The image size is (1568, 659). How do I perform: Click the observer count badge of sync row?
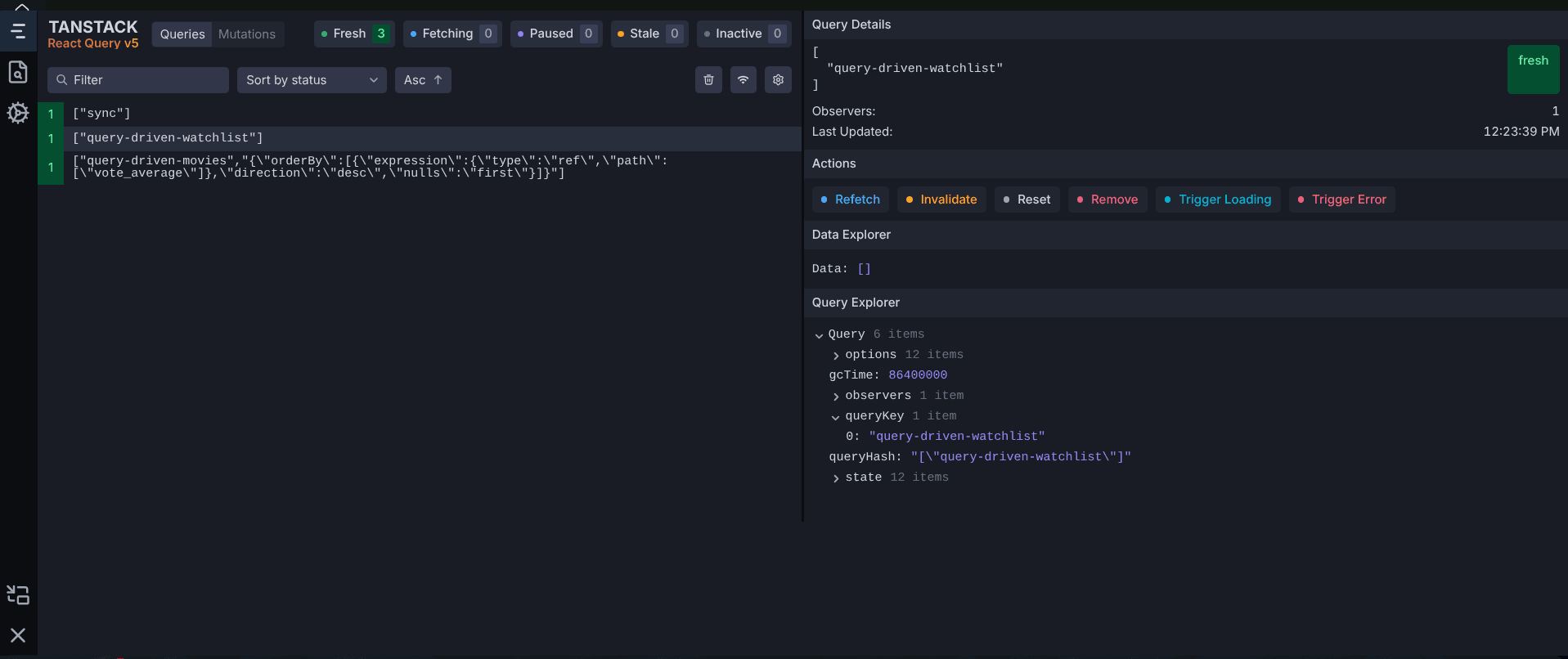coord(51,114)
